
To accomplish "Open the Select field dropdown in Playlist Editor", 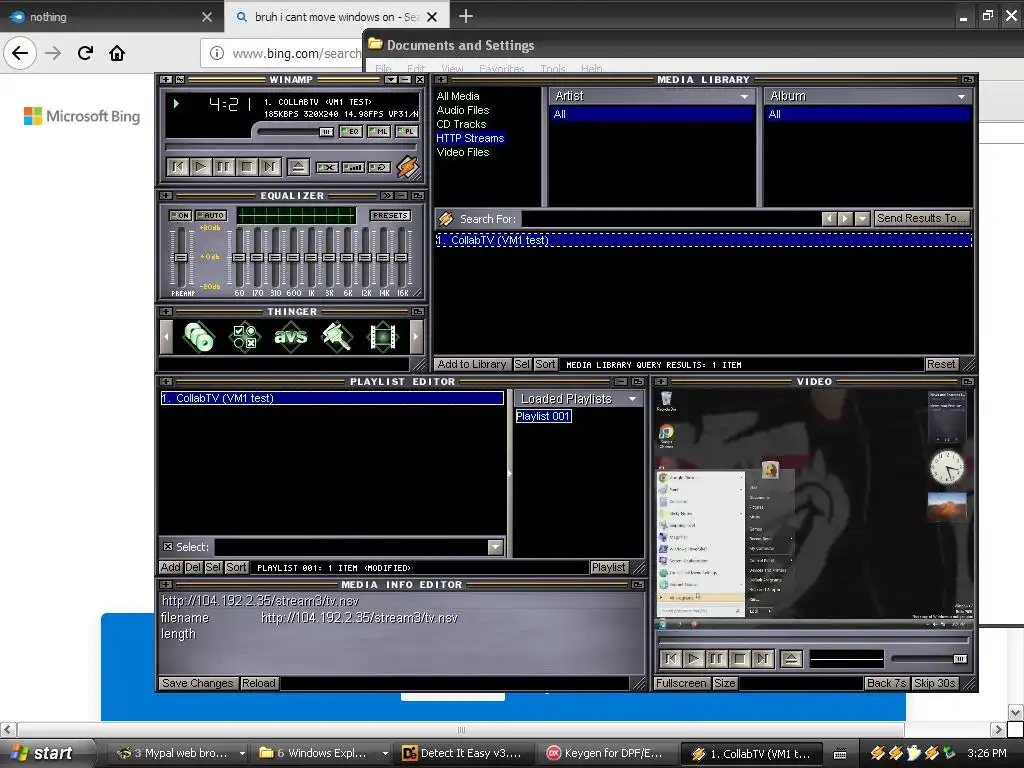I will (x=496, y=547).
